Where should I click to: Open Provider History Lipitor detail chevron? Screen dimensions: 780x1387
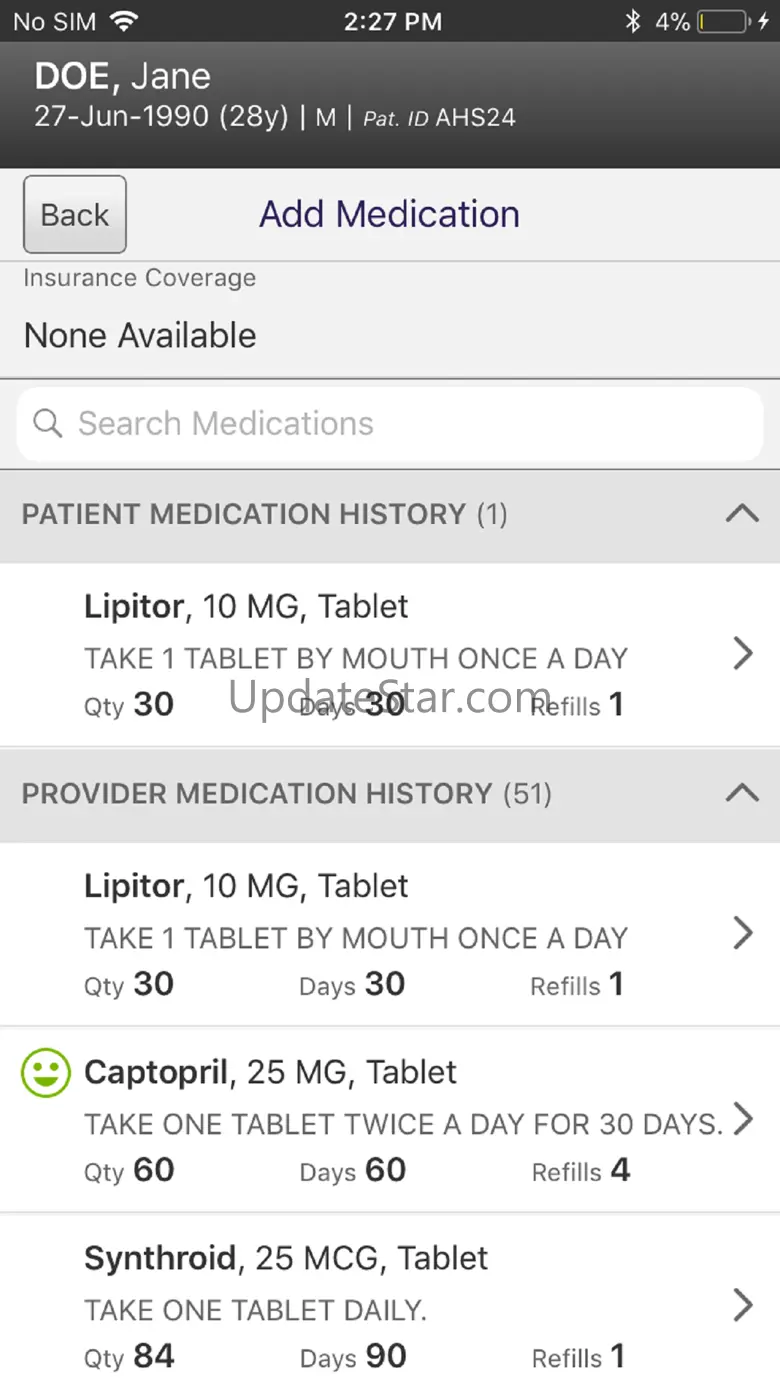click(743, 933)
